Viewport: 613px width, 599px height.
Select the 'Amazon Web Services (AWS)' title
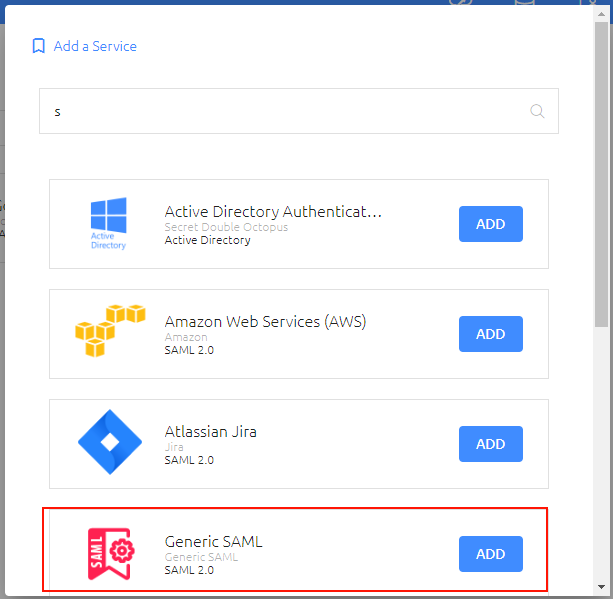click(x=265, y=321)
